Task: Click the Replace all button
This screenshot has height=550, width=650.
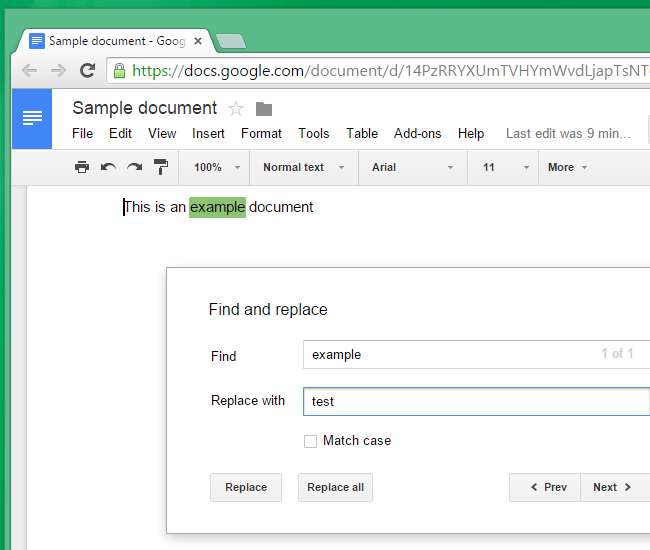Action: [x=335, y=487]
